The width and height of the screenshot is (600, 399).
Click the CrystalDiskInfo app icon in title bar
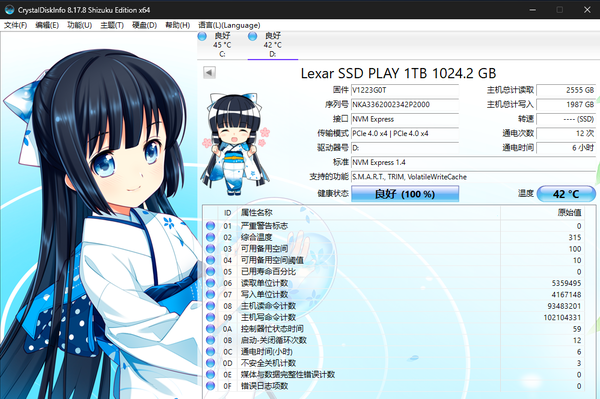pos(10,10)
